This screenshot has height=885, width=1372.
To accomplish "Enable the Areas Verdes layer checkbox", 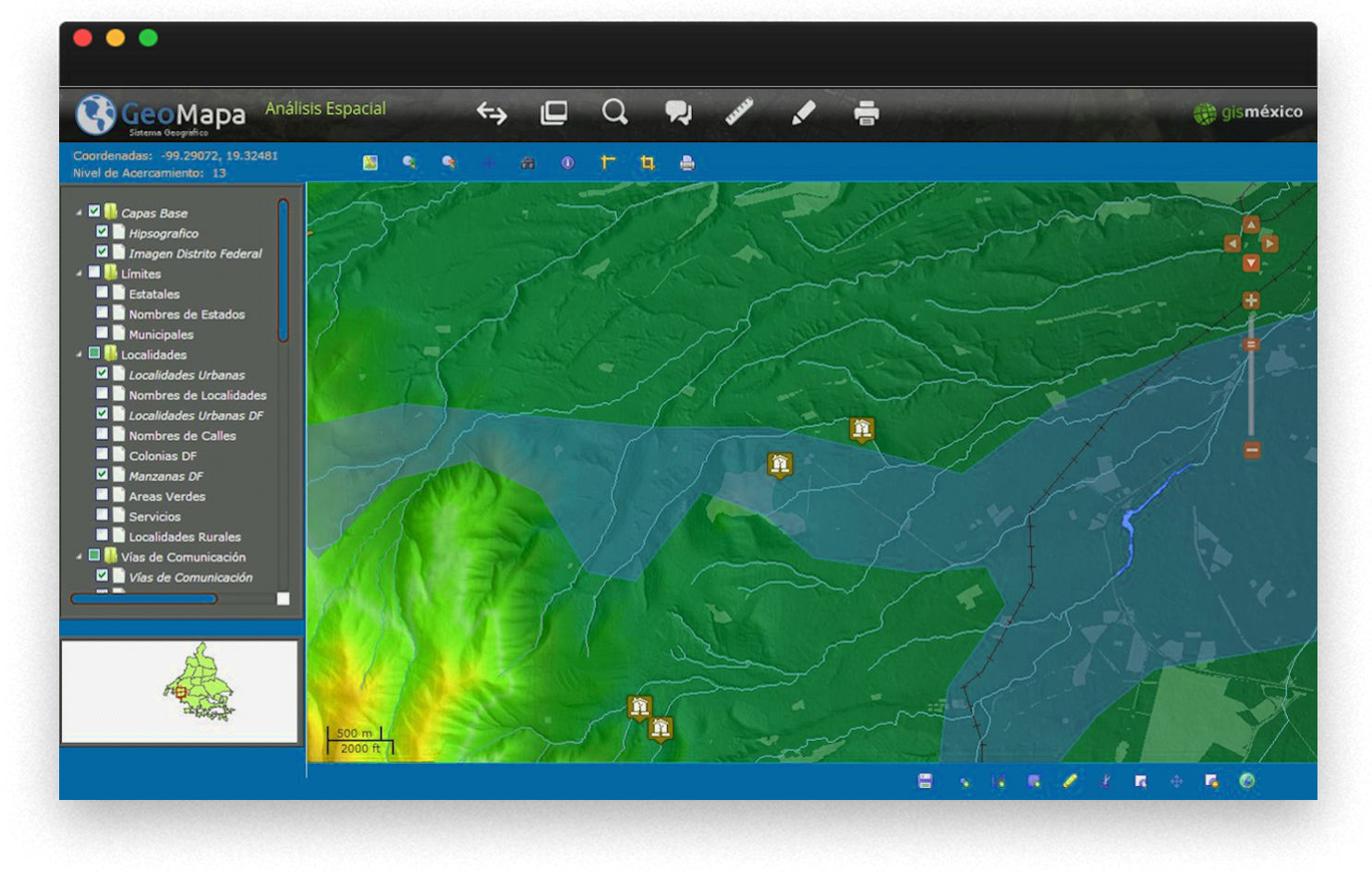I will [x=103, y=495].
